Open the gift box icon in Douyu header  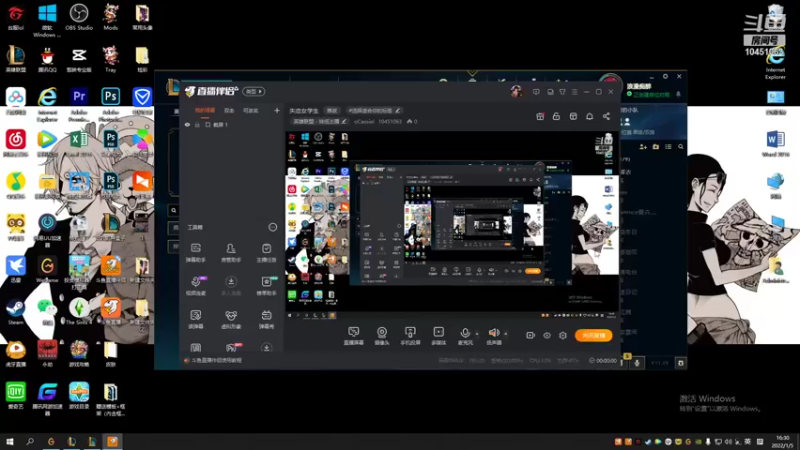(540, 116)
